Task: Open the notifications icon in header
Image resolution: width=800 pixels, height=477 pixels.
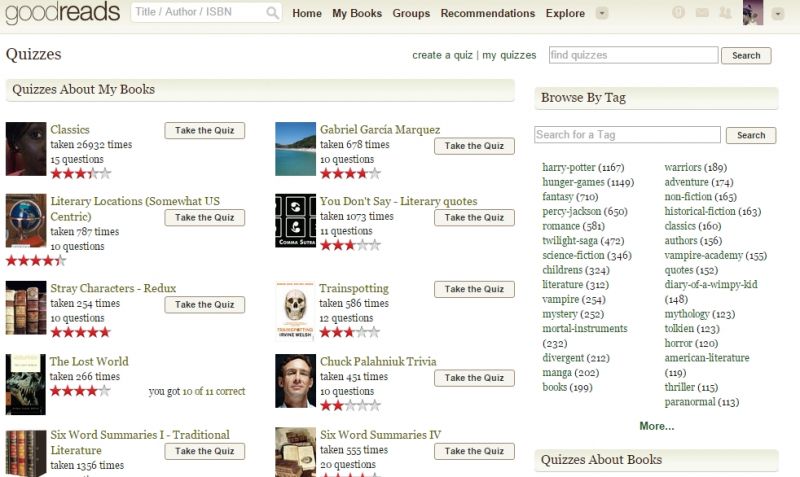Action: (679, 13)
